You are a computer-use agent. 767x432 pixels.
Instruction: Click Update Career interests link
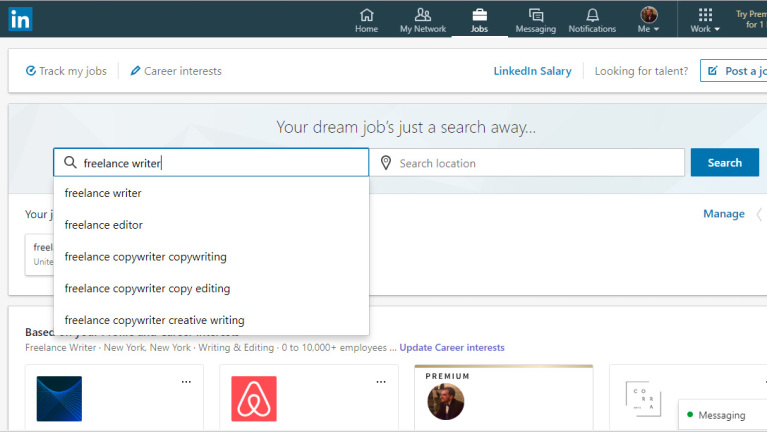click(x=452, y=347)
